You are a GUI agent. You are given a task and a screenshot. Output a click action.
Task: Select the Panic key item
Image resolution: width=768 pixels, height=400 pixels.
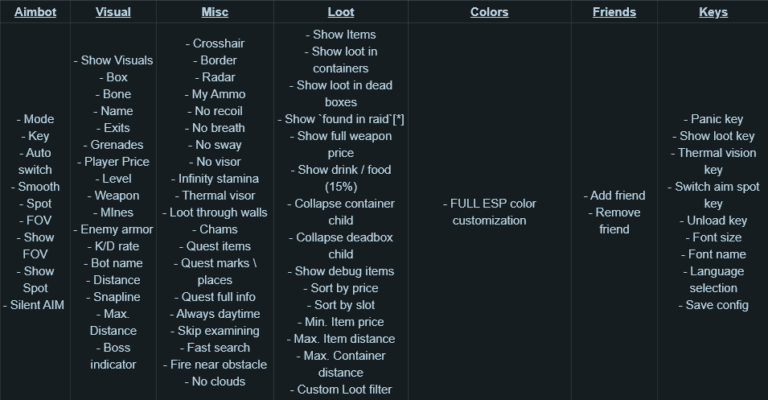(x=713, y=119)
